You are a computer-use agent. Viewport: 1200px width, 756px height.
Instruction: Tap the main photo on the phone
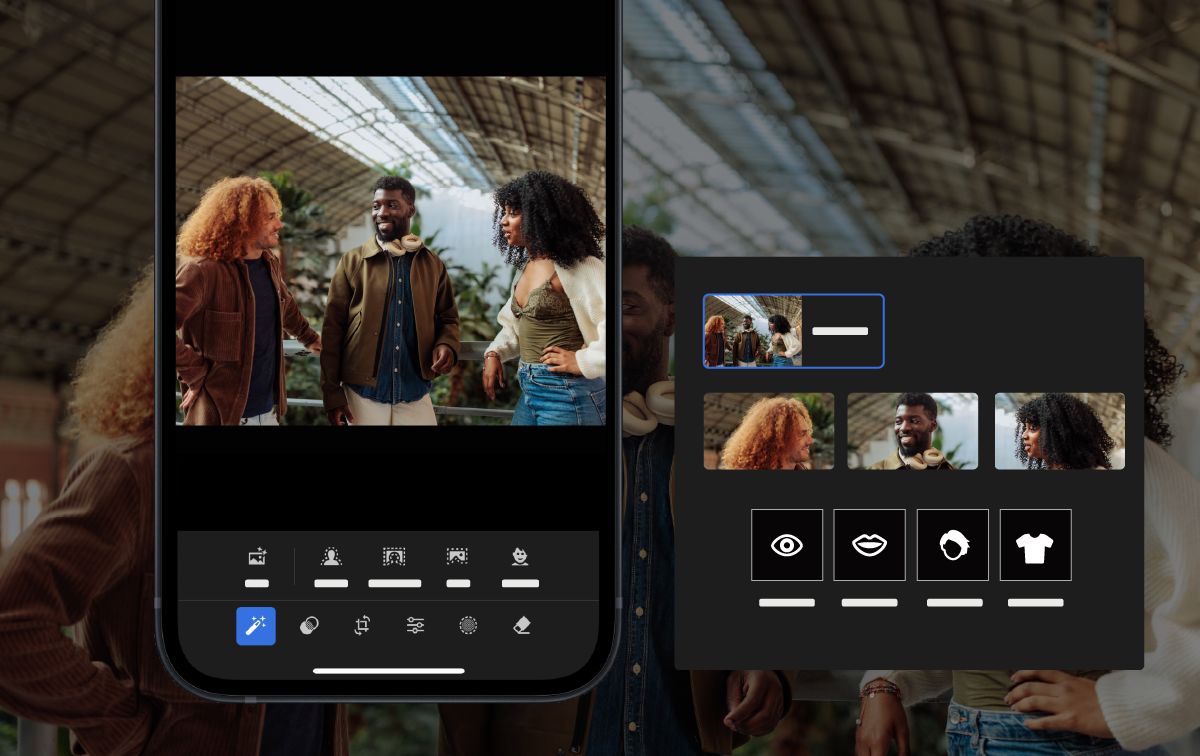(x=391, y=251)
